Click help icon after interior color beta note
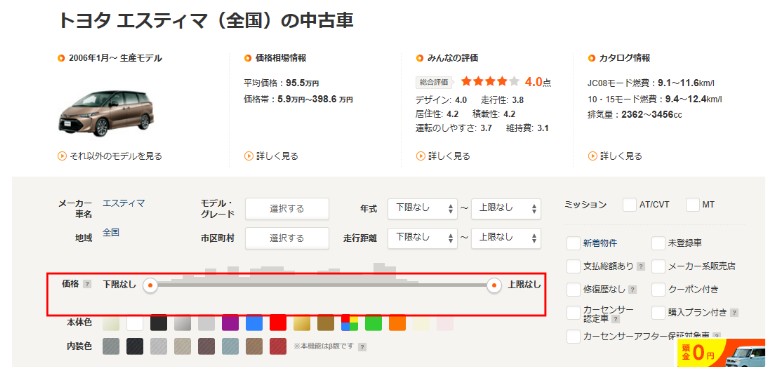This screenshot has width=779, height=378. click(362, 347)
